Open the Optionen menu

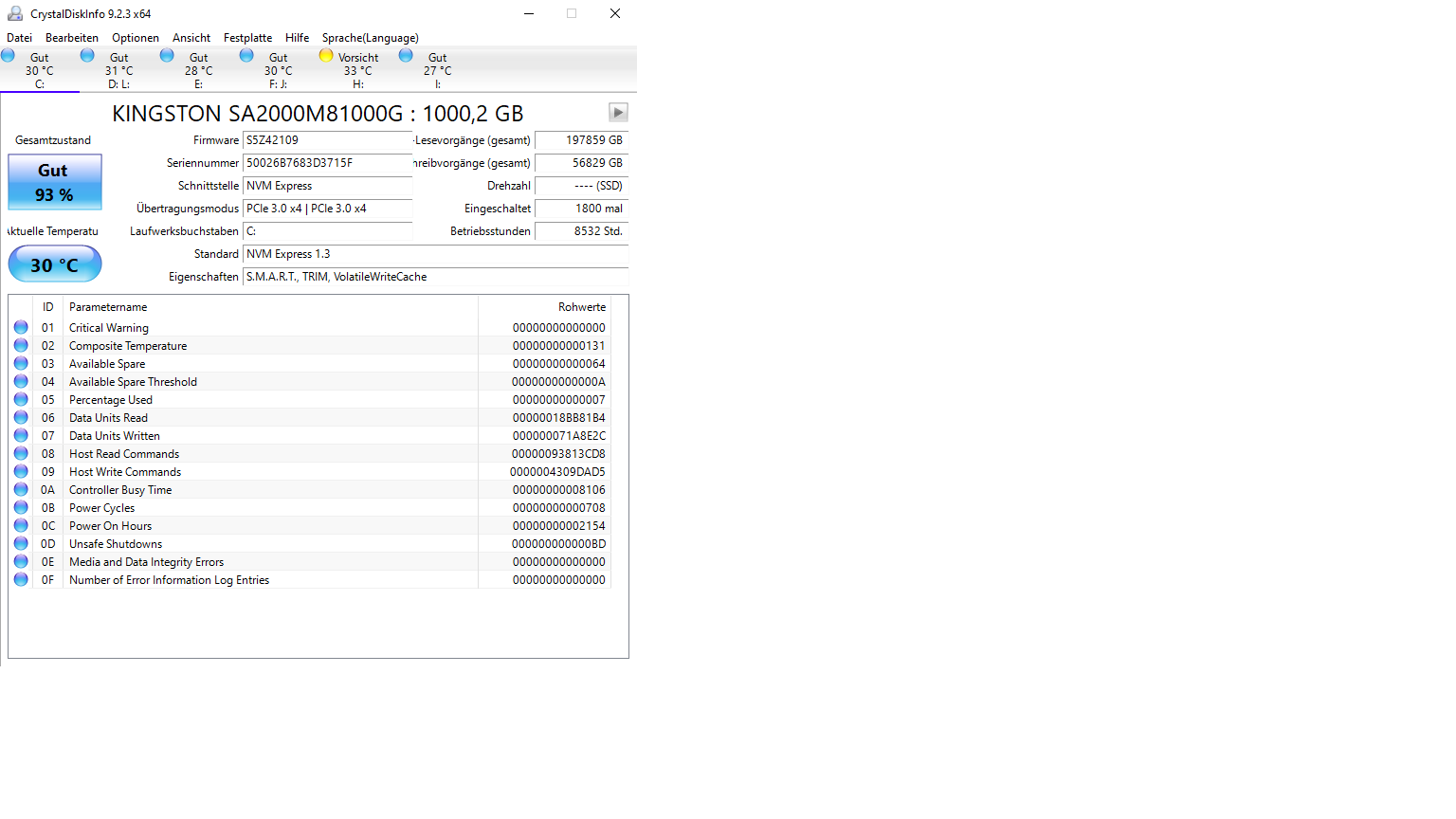tap(136, 38)
